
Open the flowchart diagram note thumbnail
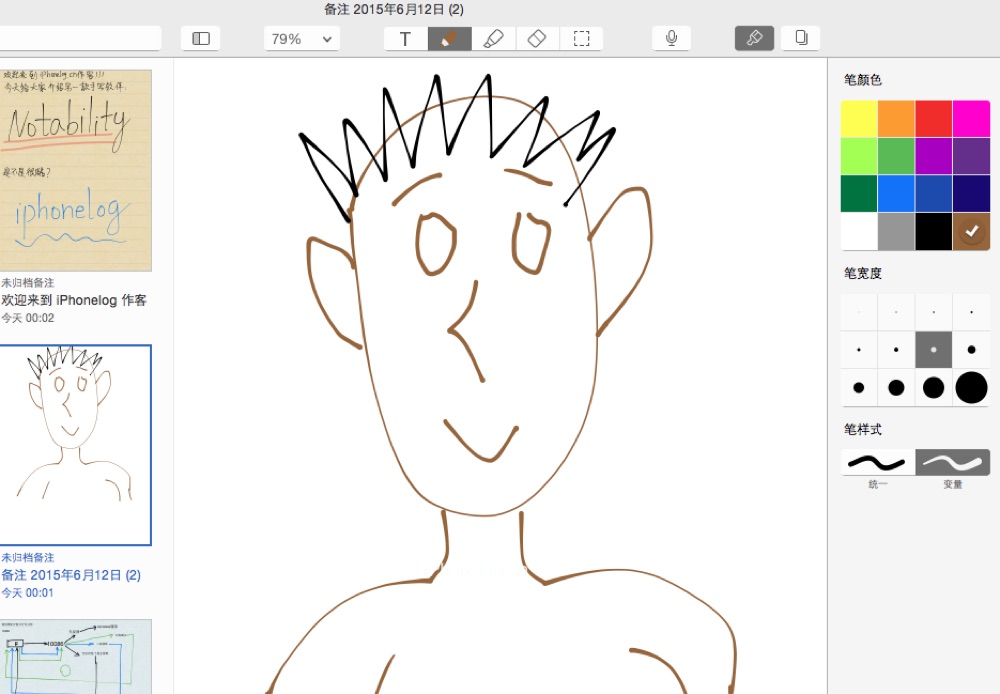click(x=76, y=656)
